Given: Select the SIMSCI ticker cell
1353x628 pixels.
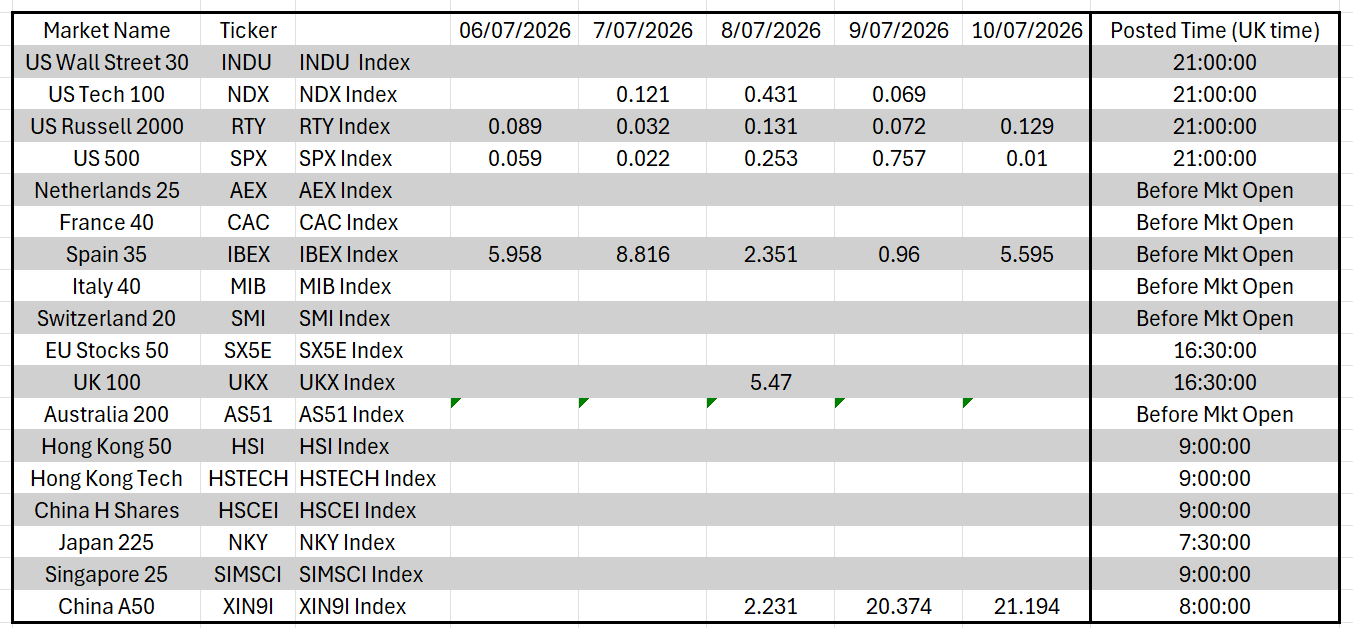Looking at the screenshot, I should point(247,574).
